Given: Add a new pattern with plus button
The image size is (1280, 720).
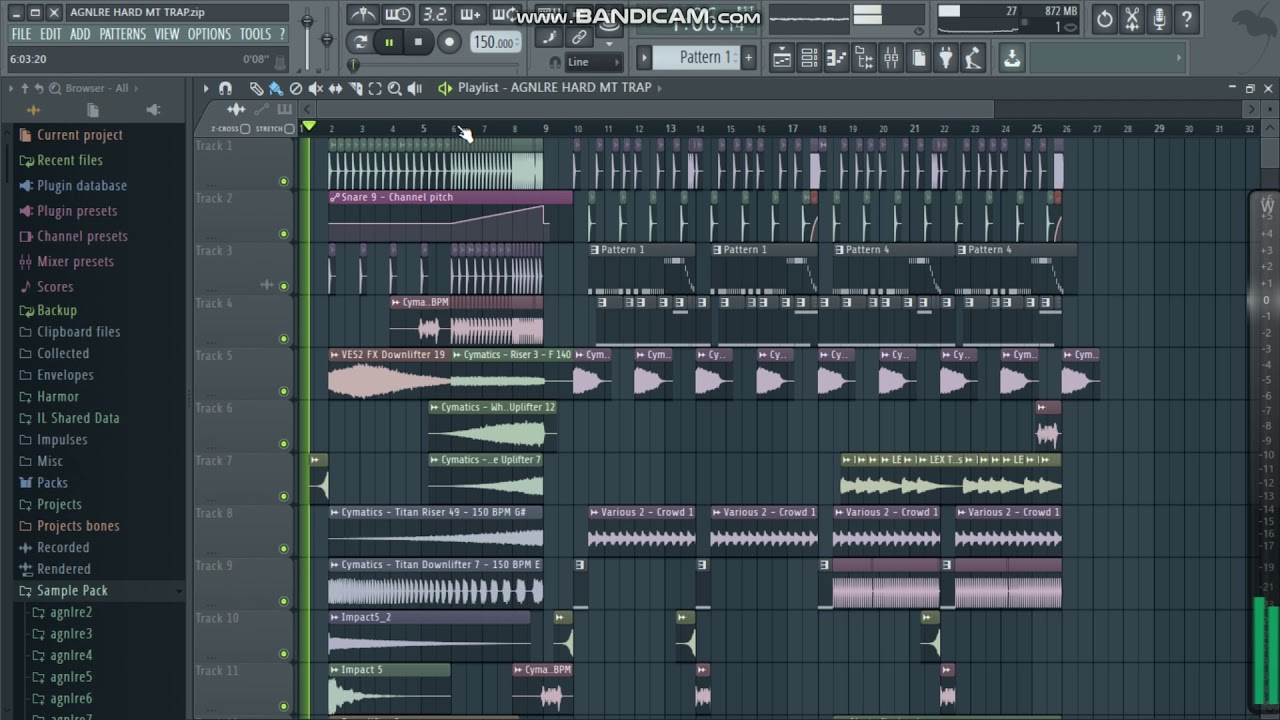Looking at the screenshot, I should pyautogui.click(x=748, y=58).
